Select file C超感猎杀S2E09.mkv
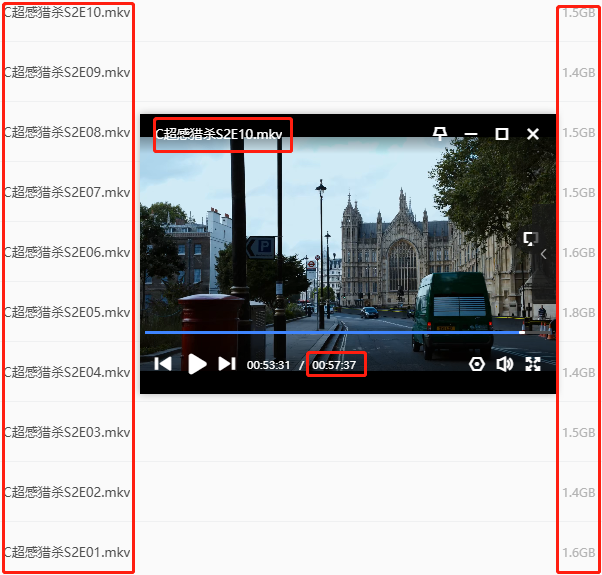The height and width of the screenshot is (575, 602). [x=68, y=73]
